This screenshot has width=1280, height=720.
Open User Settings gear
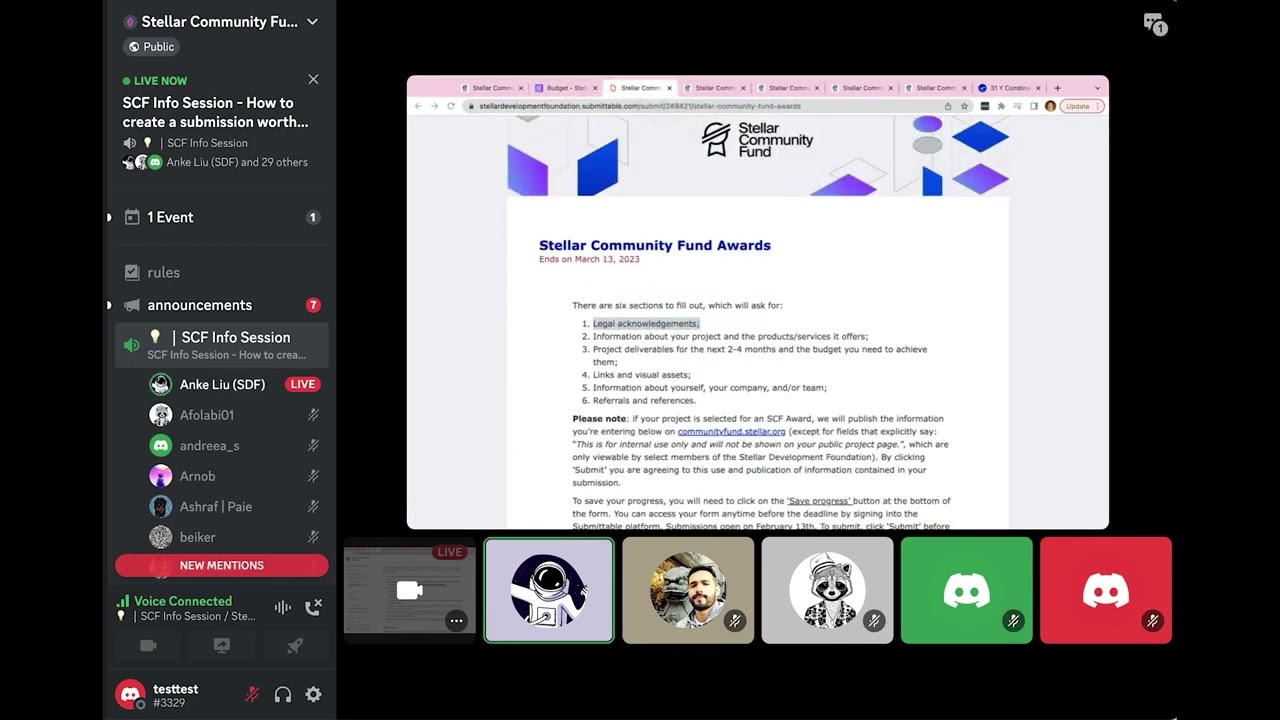313,694
